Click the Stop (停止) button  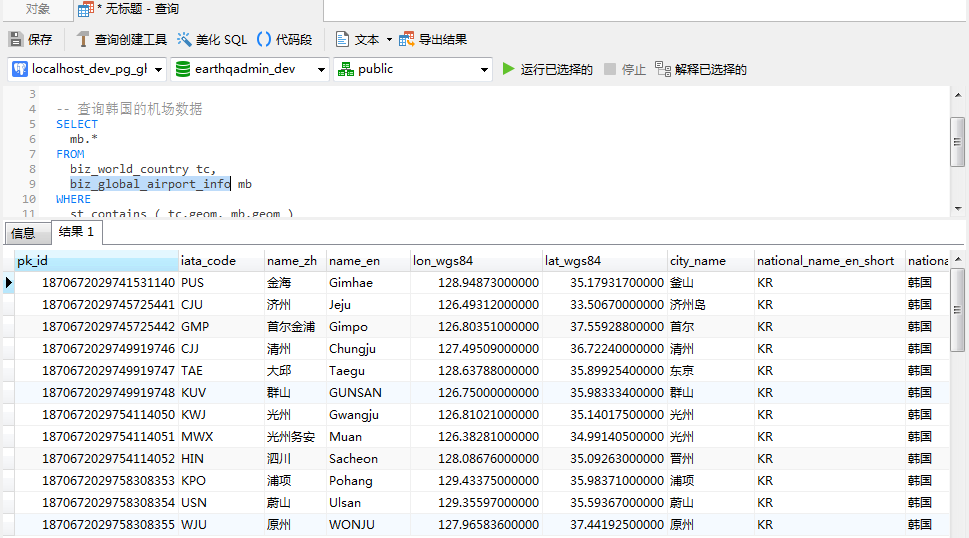(625, 69)
